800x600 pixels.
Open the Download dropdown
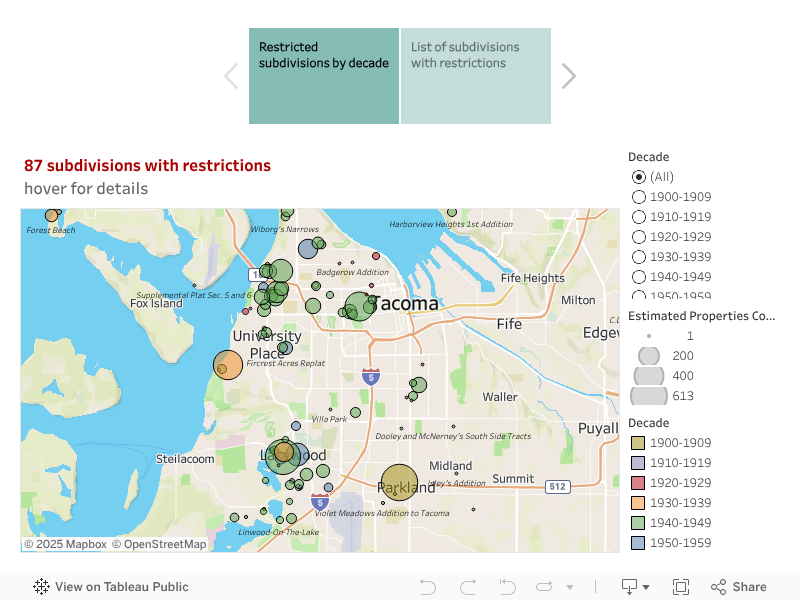[635, 587]
